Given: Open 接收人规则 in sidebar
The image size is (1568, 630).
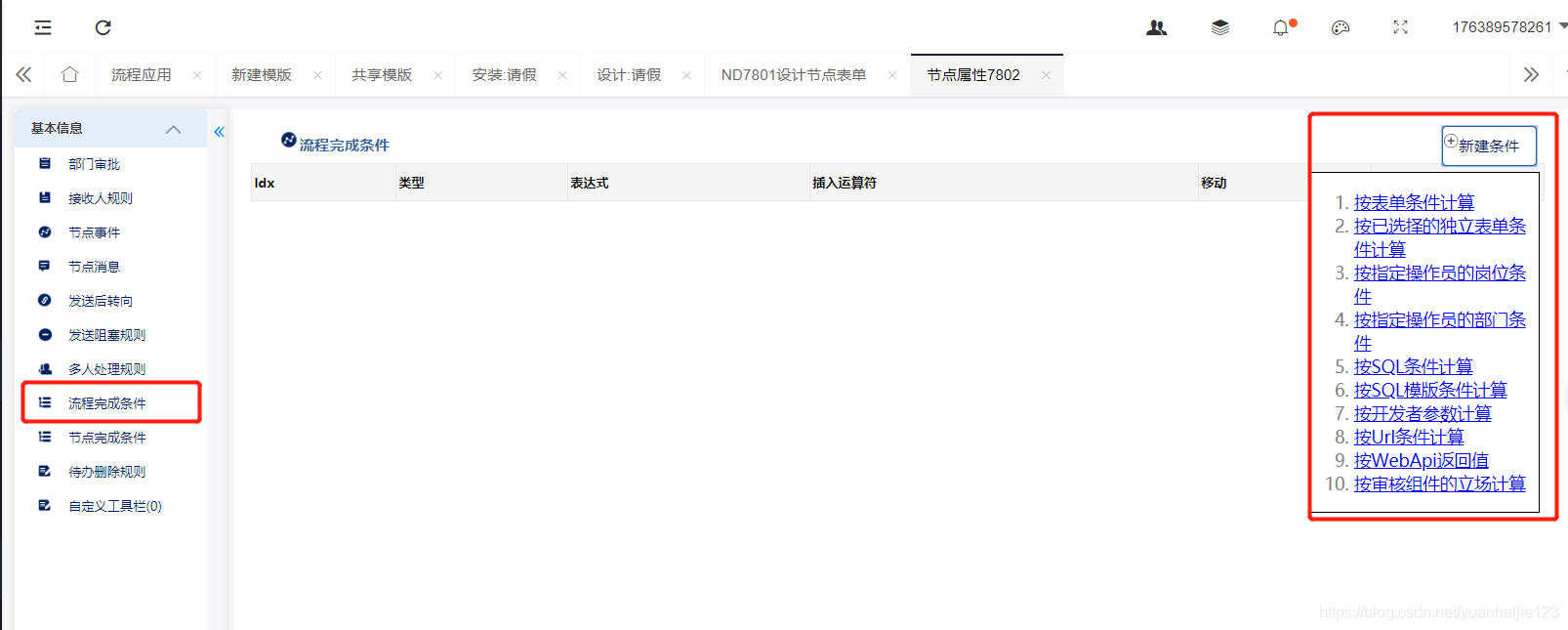Looking at the screenshot, I should pyautogui.click(x=101, y=198).
